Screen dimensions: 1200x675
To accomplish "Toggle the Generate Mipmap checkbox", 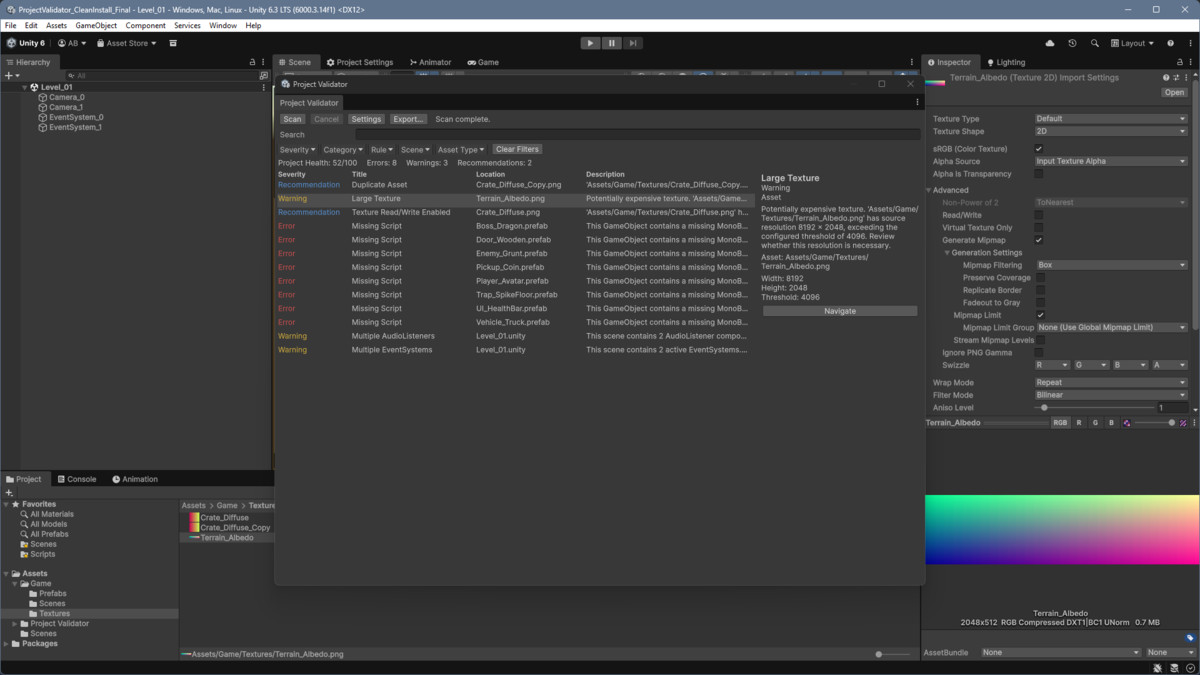I will 1039,240.
